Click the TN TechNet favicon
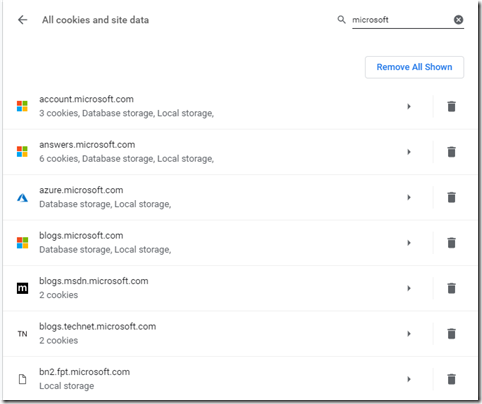This screenshot has width=482, height=404. 22,334
